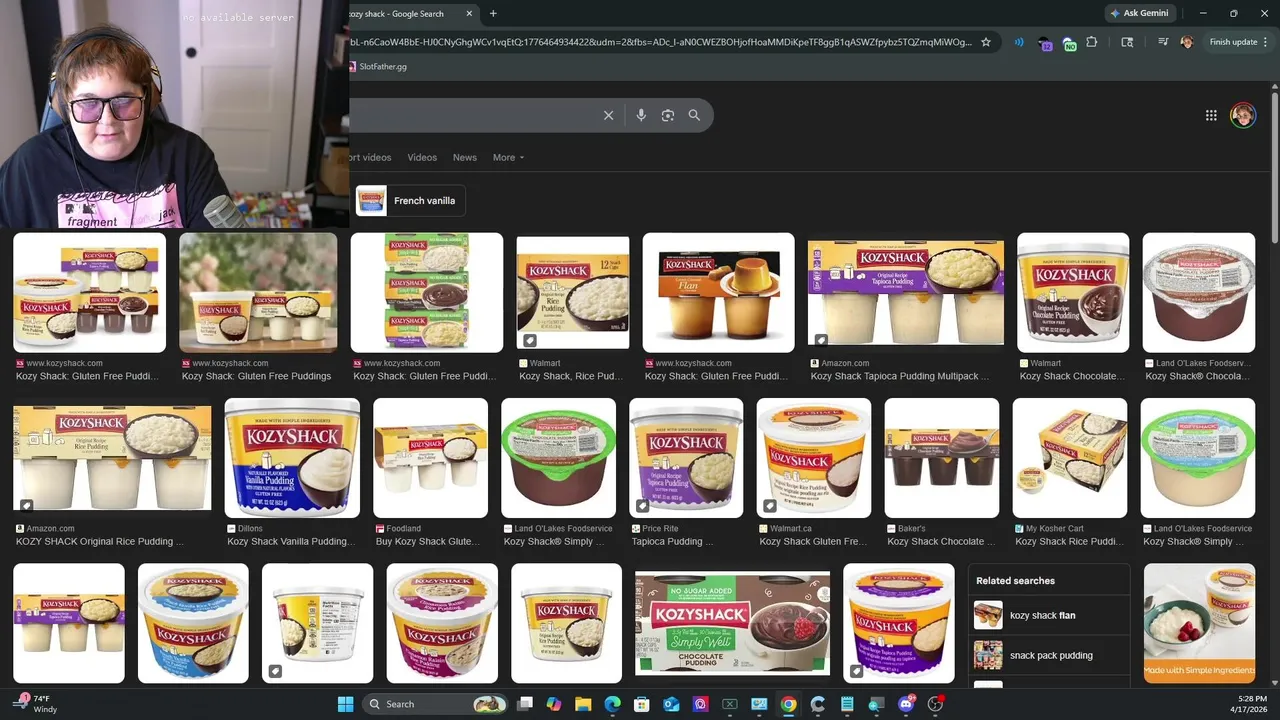Open Task View on the taskbar
The height and width of the screenshot is (720, 1280).
525,704
